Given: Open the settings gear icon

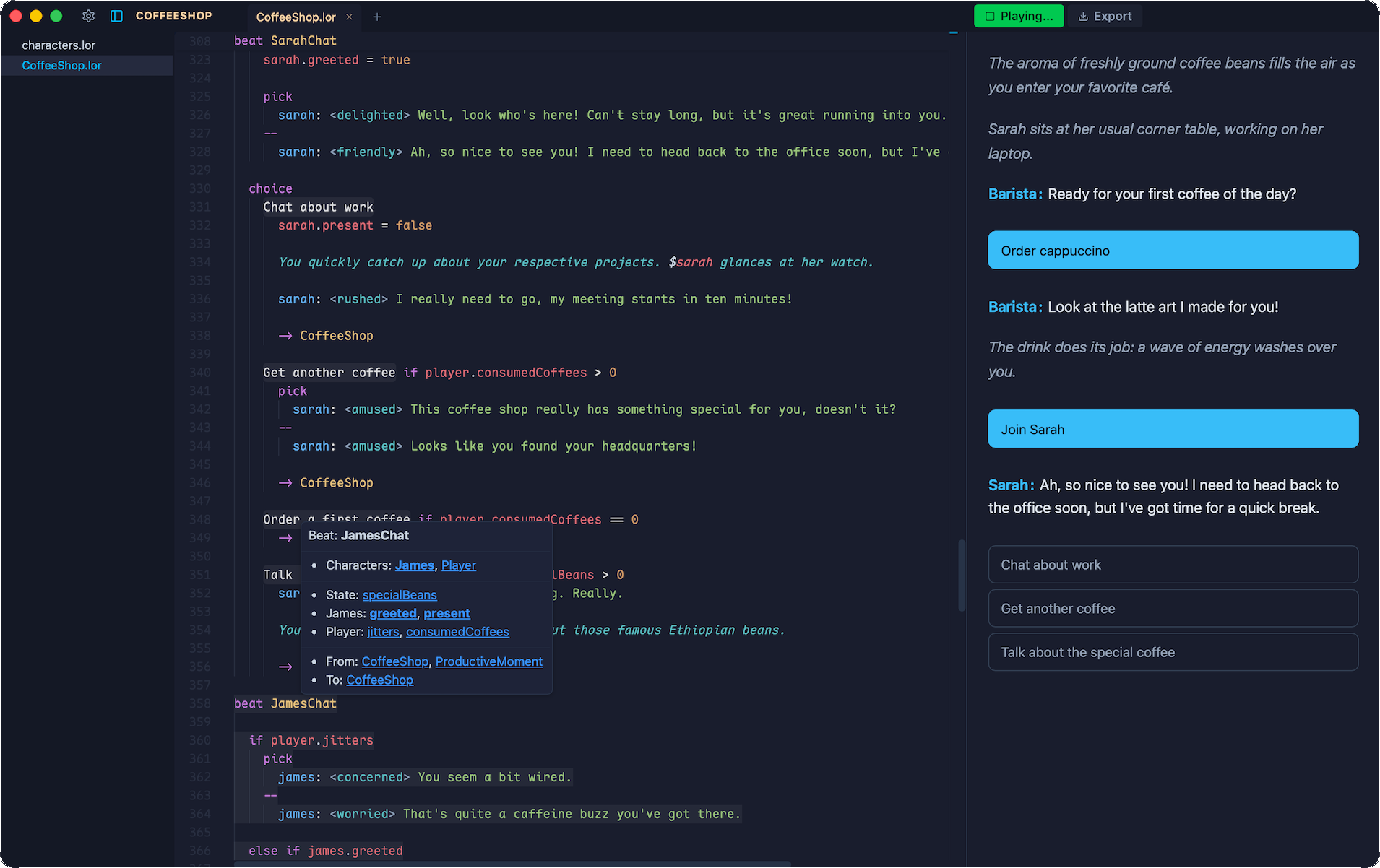Looking at the screenshot, I should 88,16.
